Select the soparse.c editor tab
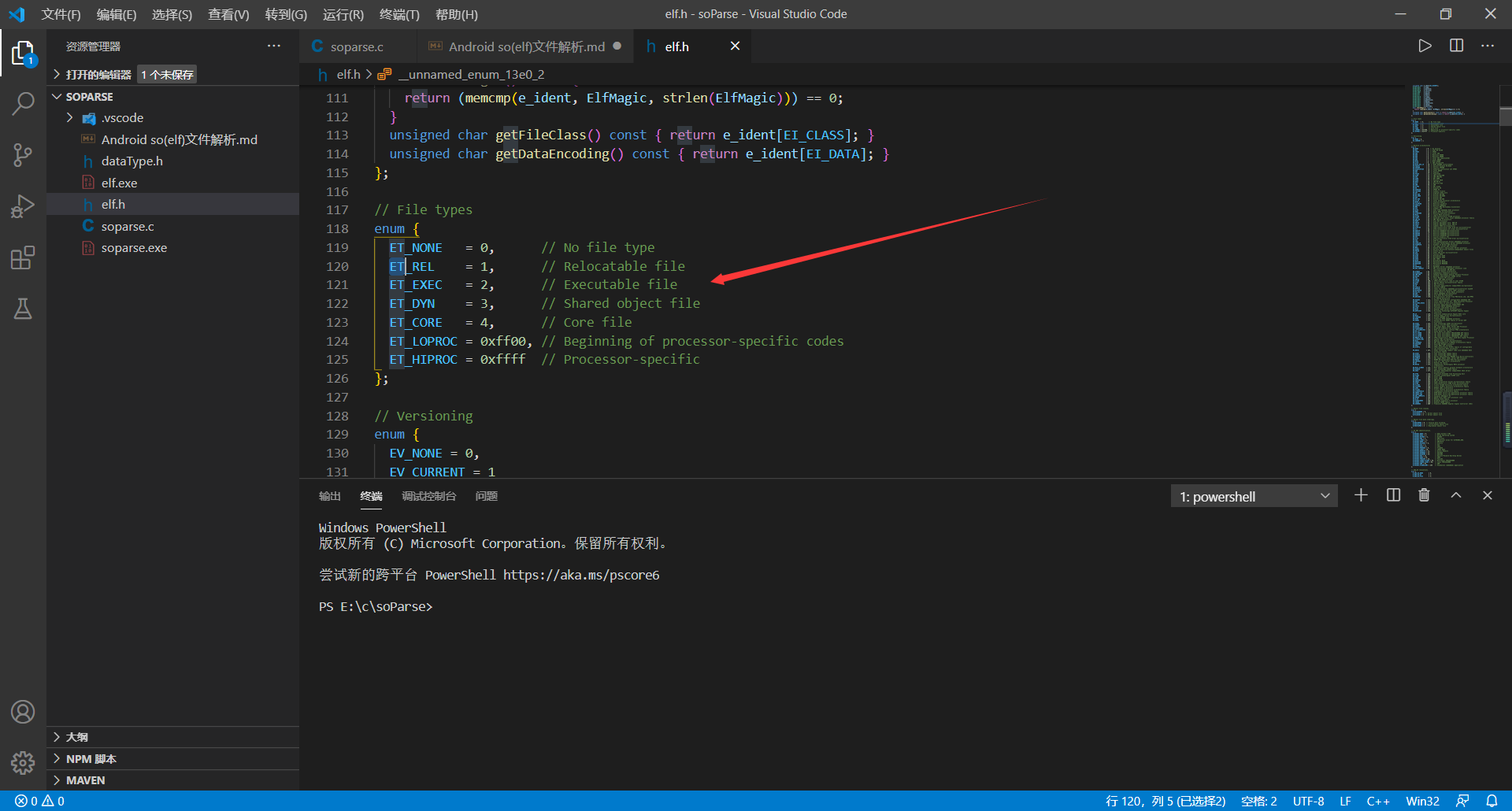Screen dimensions: 1512x811 (357, 46)
